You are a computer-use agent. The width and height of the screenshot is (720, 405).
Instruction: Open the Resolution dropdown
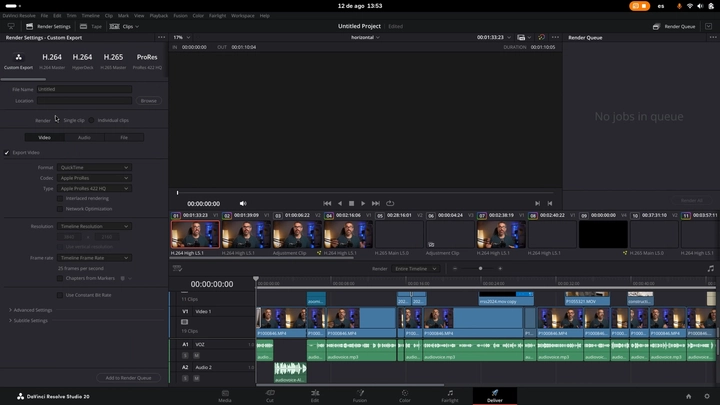tap(94, 226)
